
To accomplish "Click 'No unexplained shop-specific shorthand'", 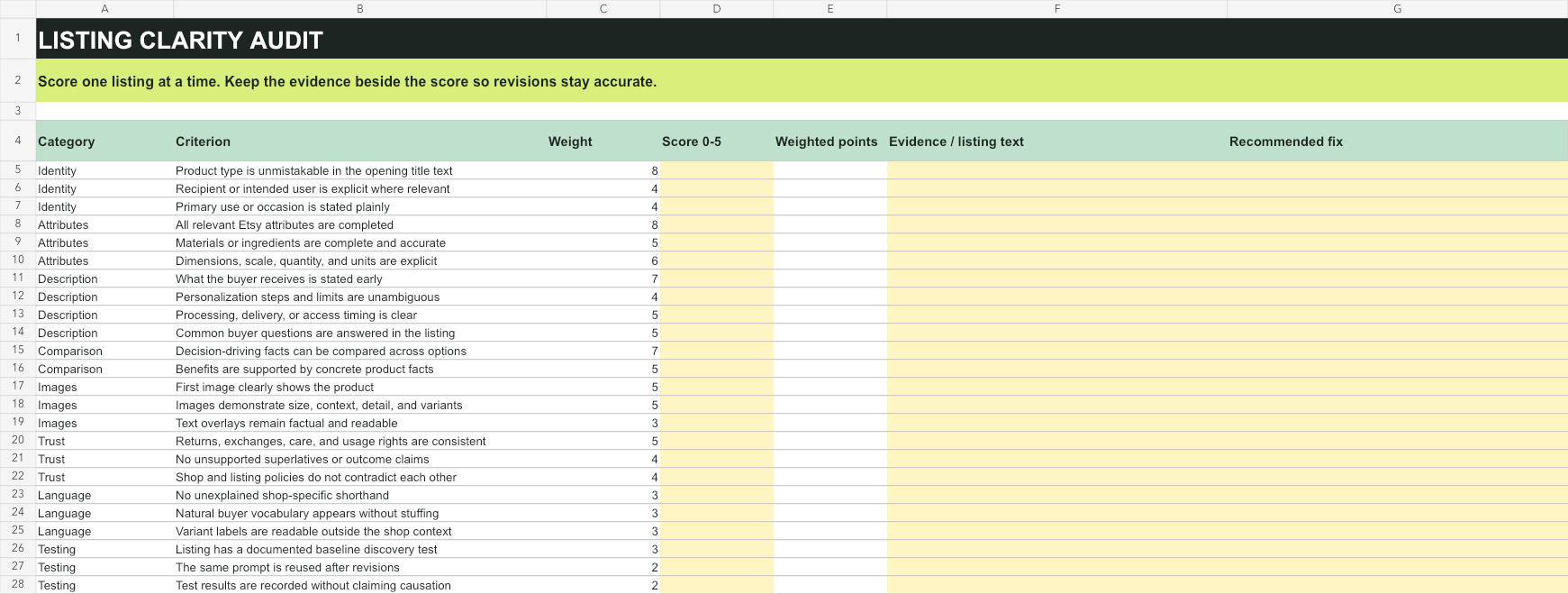I will click(x=283, y=495).
